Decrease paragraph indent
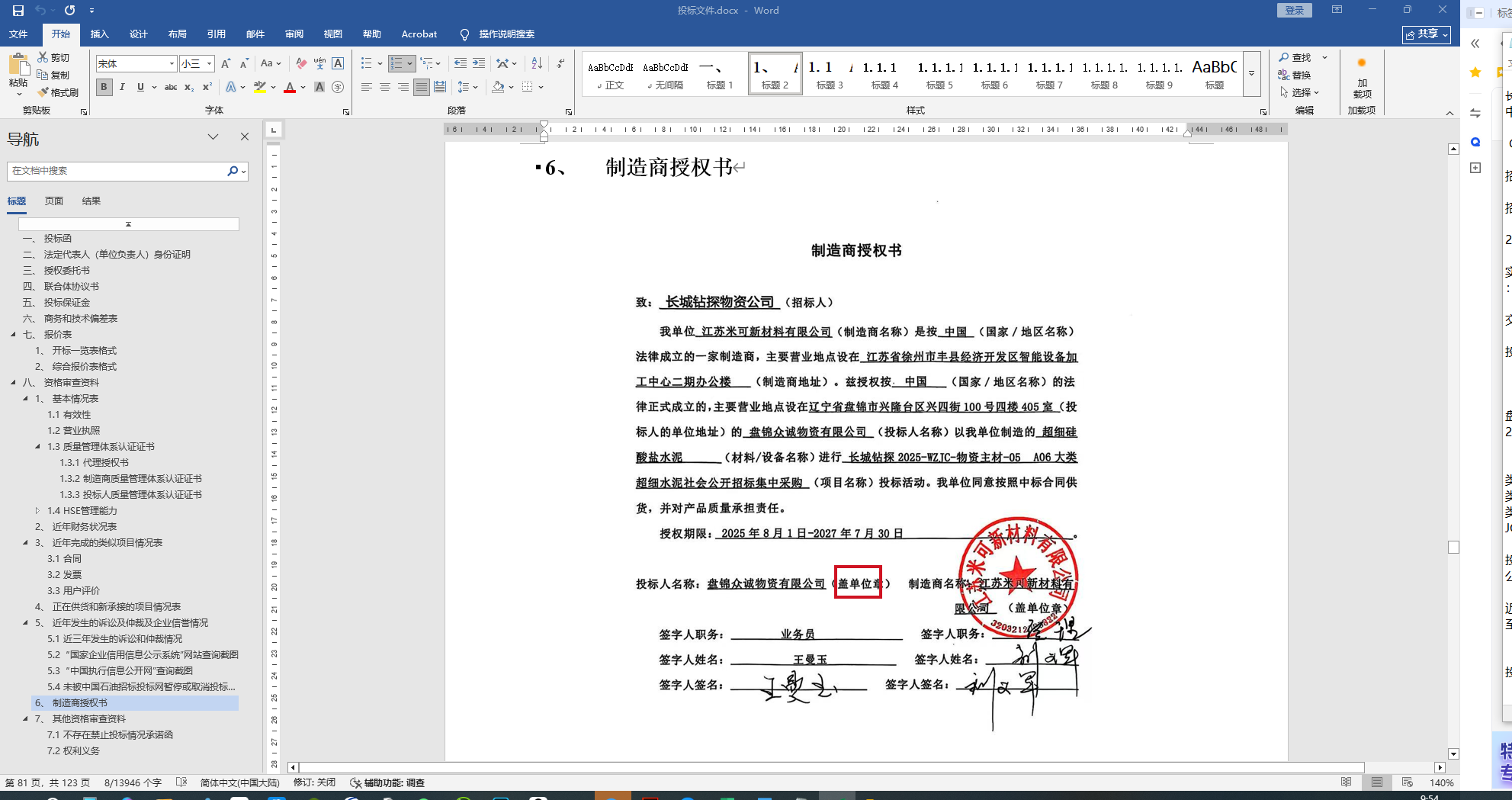Image resolution: width=1512 pixels, height=800 pixels. click(460, 63)
